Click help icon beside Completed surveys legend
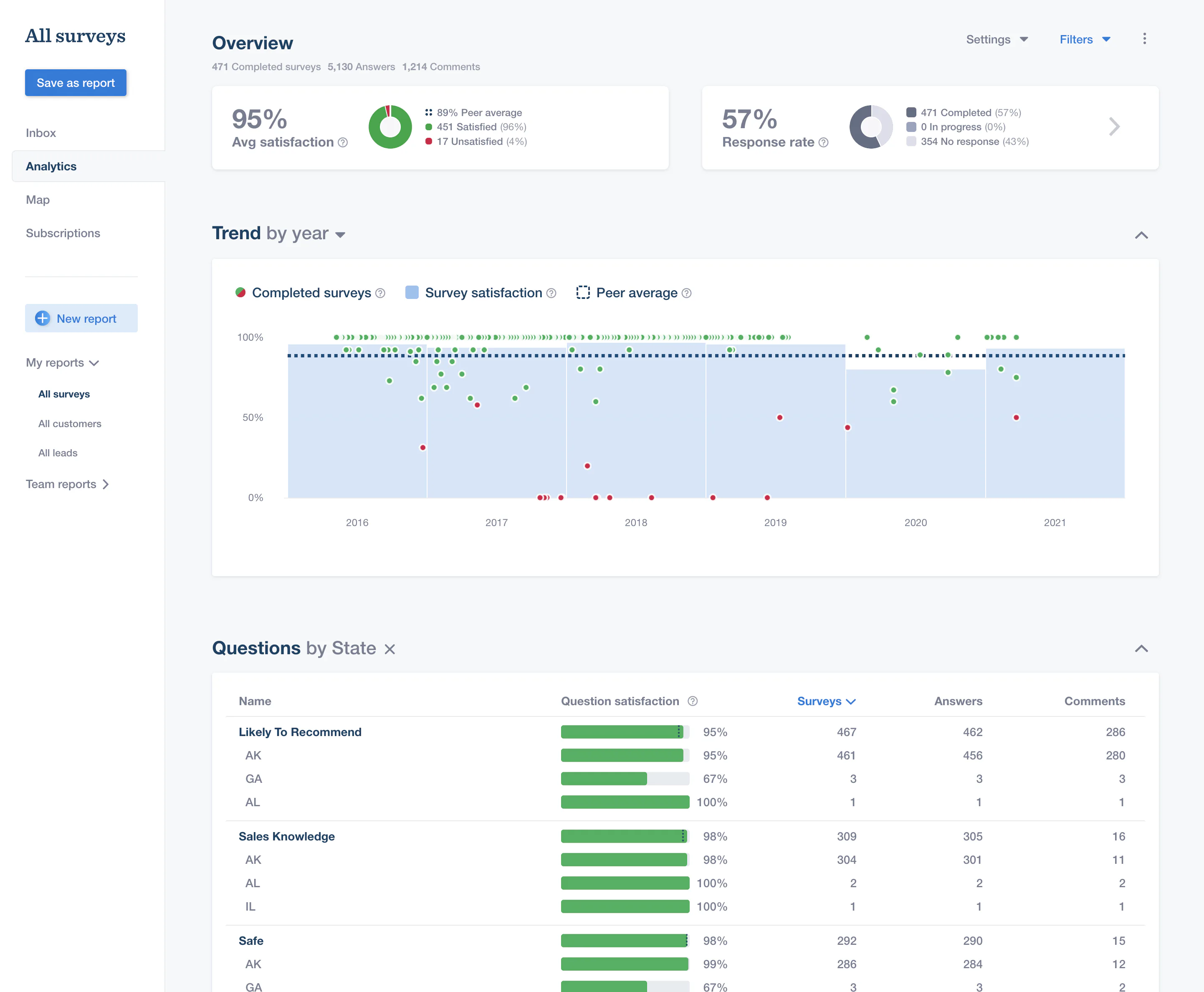 380,293
